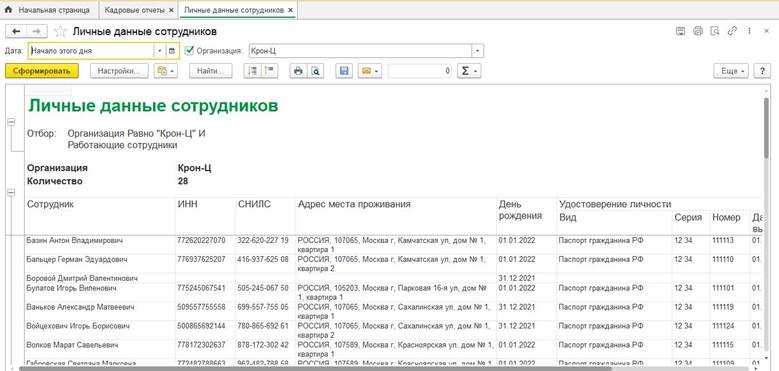Click Номер cell 111124
Image resolution: width=779 pixels, height=371 pixels.
pos(723,326)
